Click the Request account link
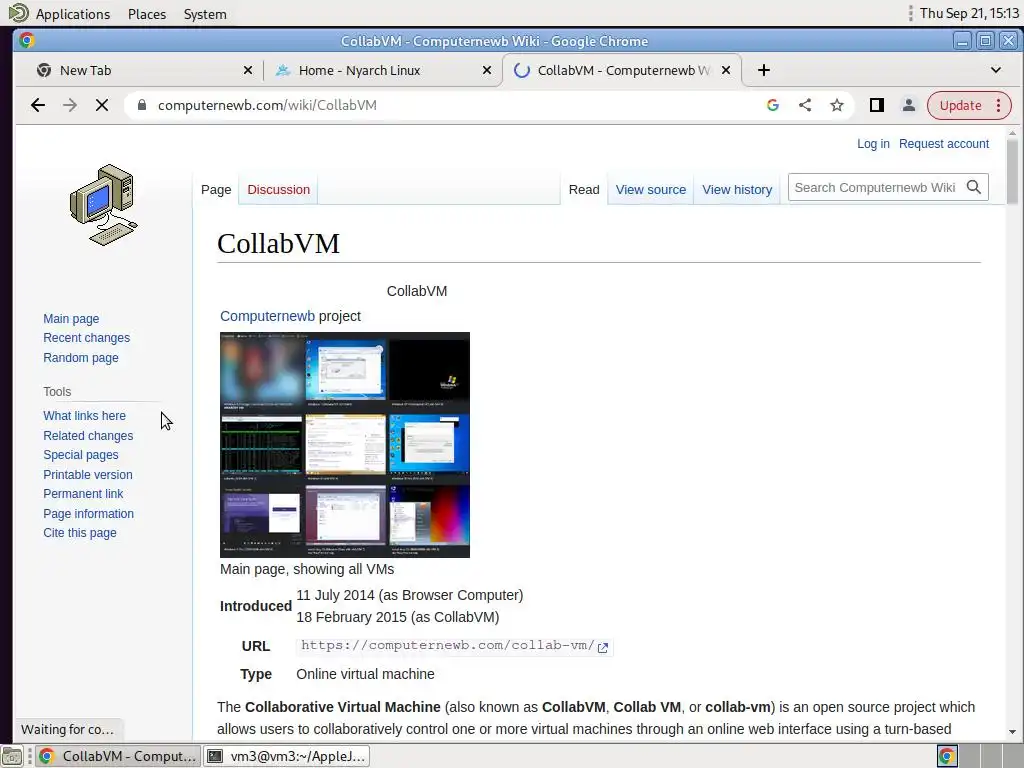 [944, 144]
